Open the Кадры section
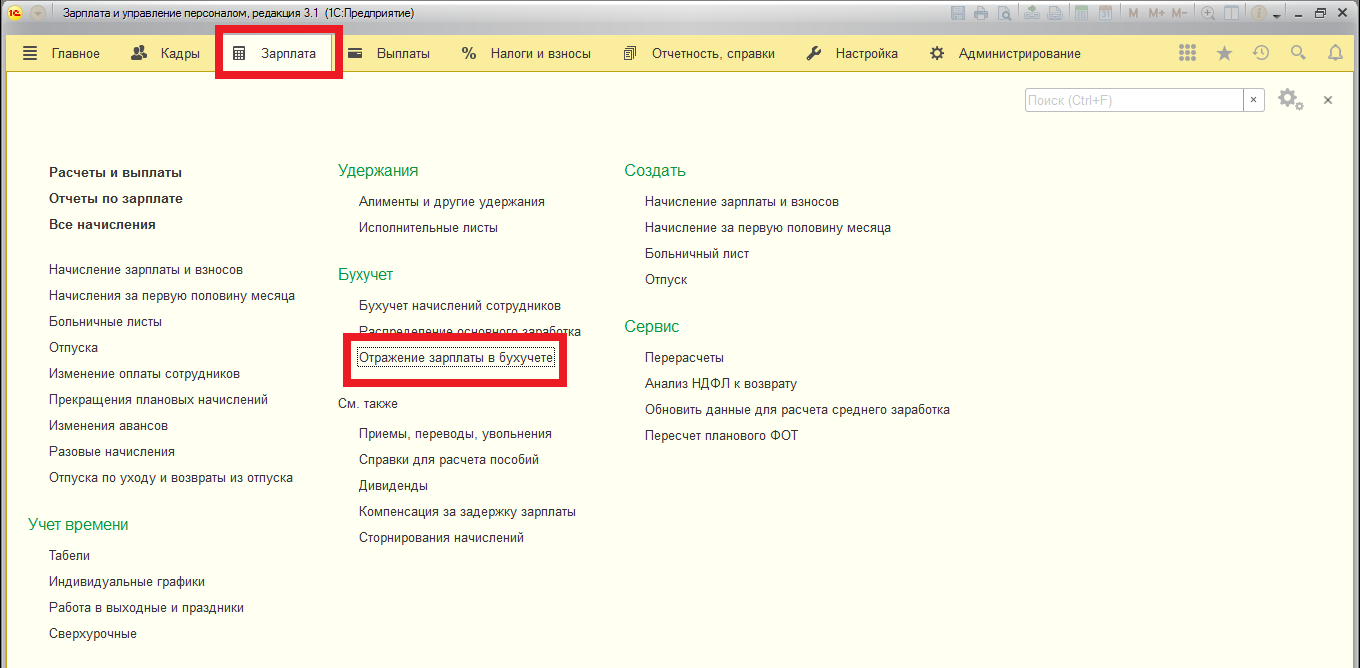The image size is (1360, 668). point(165,54)
